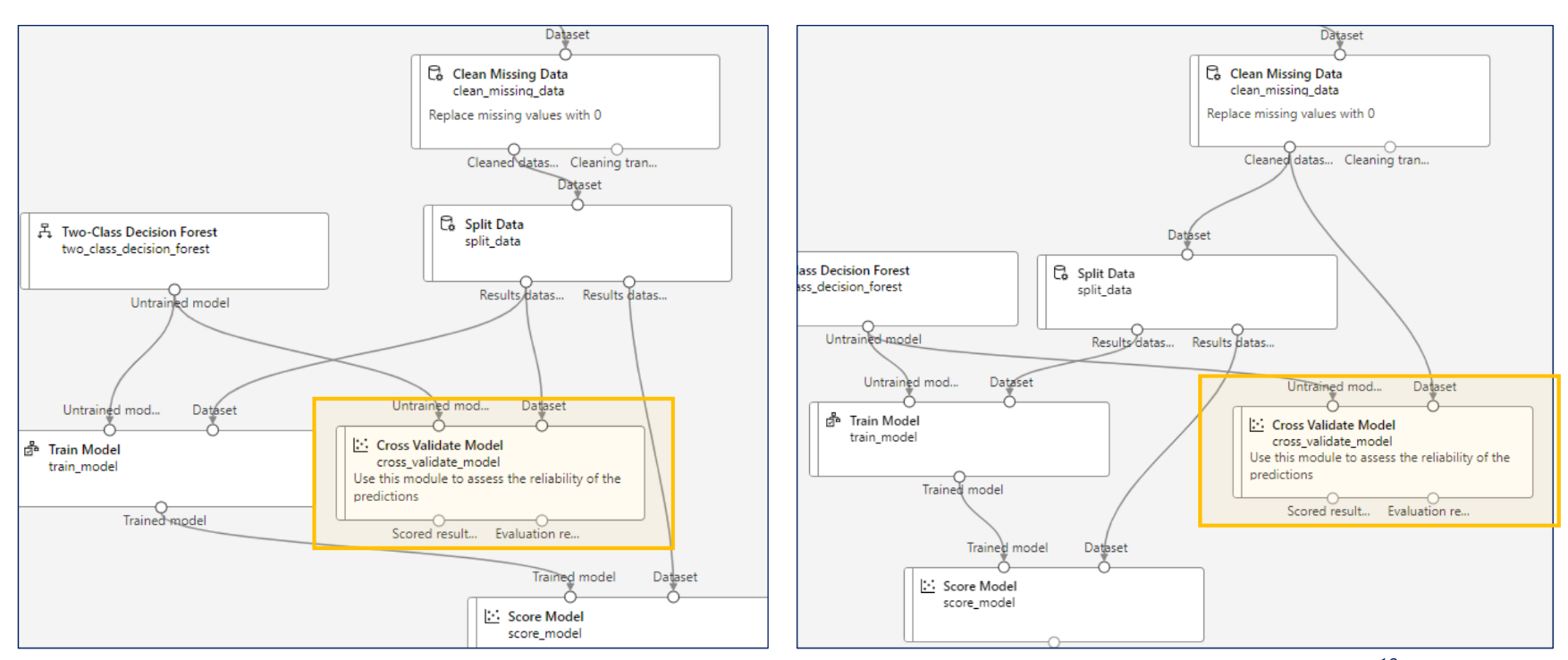
Task: Select right Cross Validate Model's Evaluation results output port
Action: coord(1433,498)
